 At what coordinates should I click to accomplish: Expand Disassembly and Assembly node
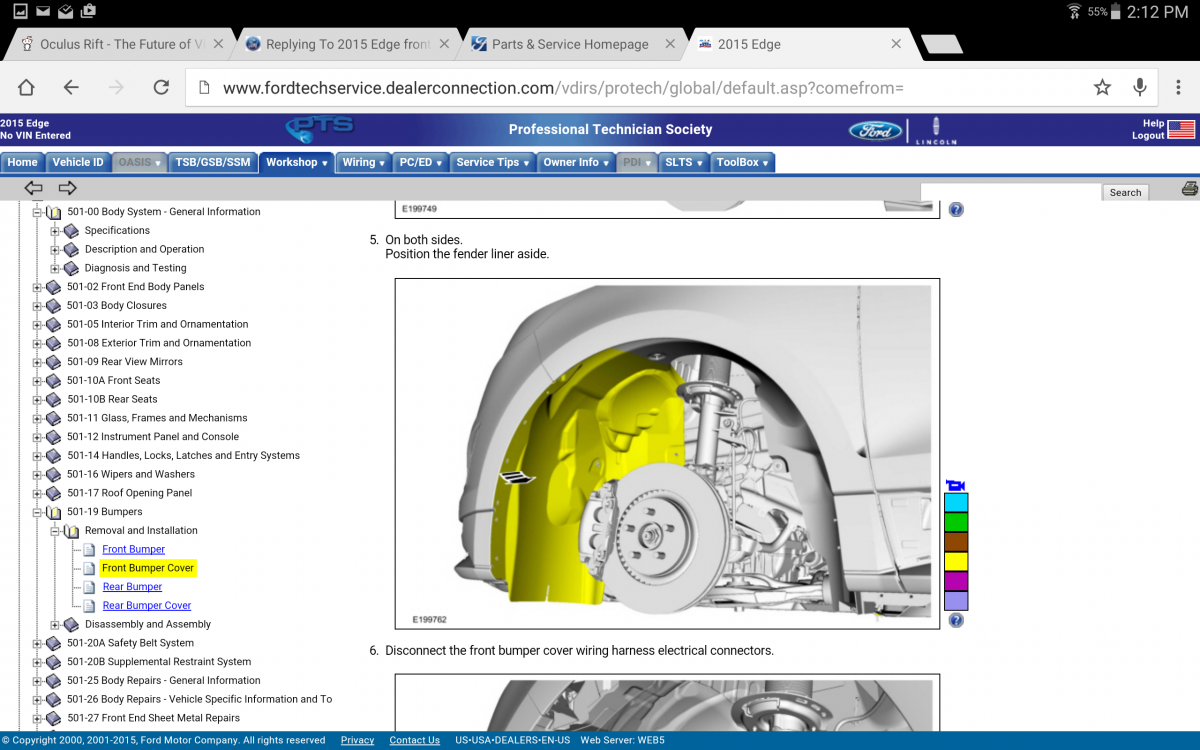(56, 625)
